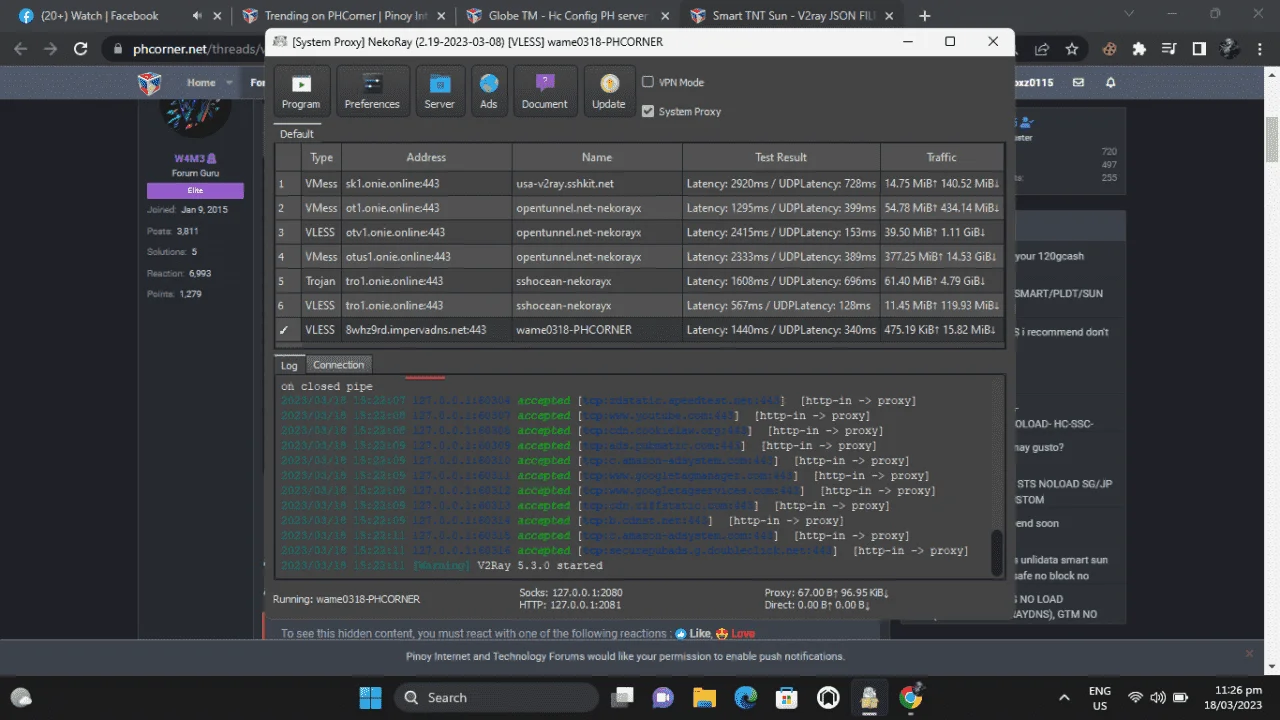
Task: Click the Test Result column header
Action: click(x=781, y=157)
